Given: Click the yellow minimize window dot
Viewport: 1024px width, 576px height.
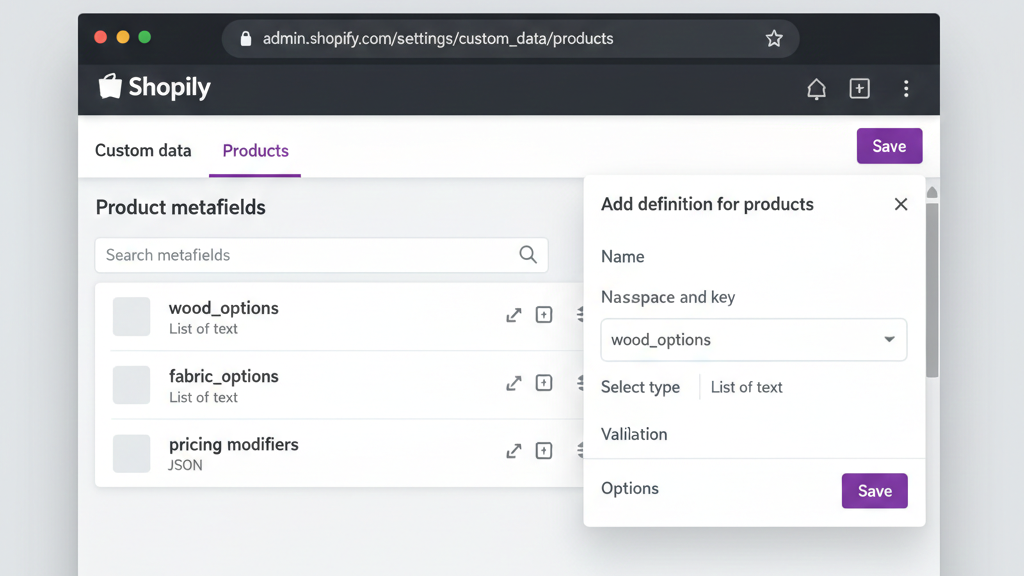Looking at the screenshot, I should point(123,37).
